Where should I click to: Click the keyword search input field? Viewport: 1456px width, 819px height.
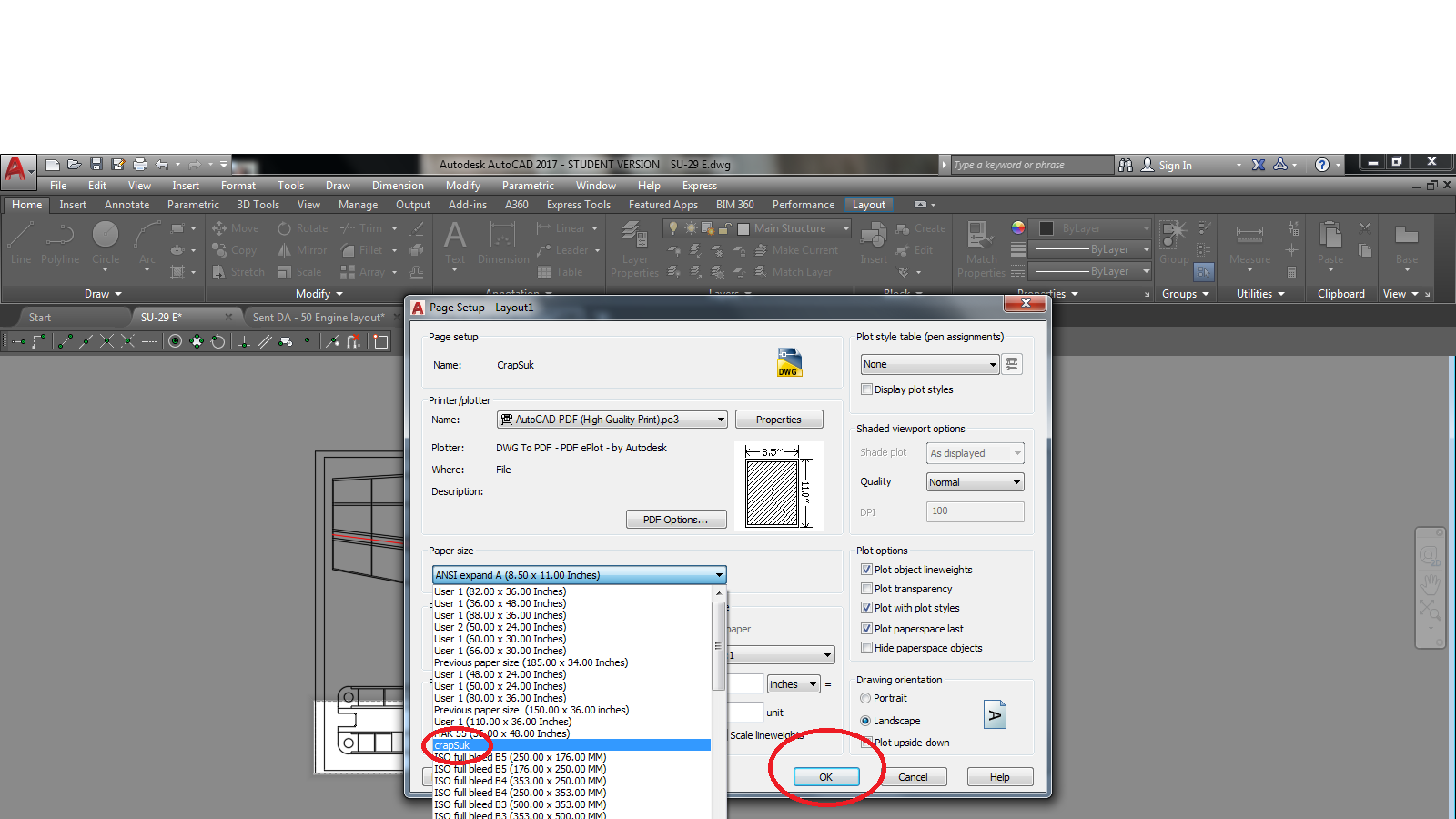coord(1031,165)
